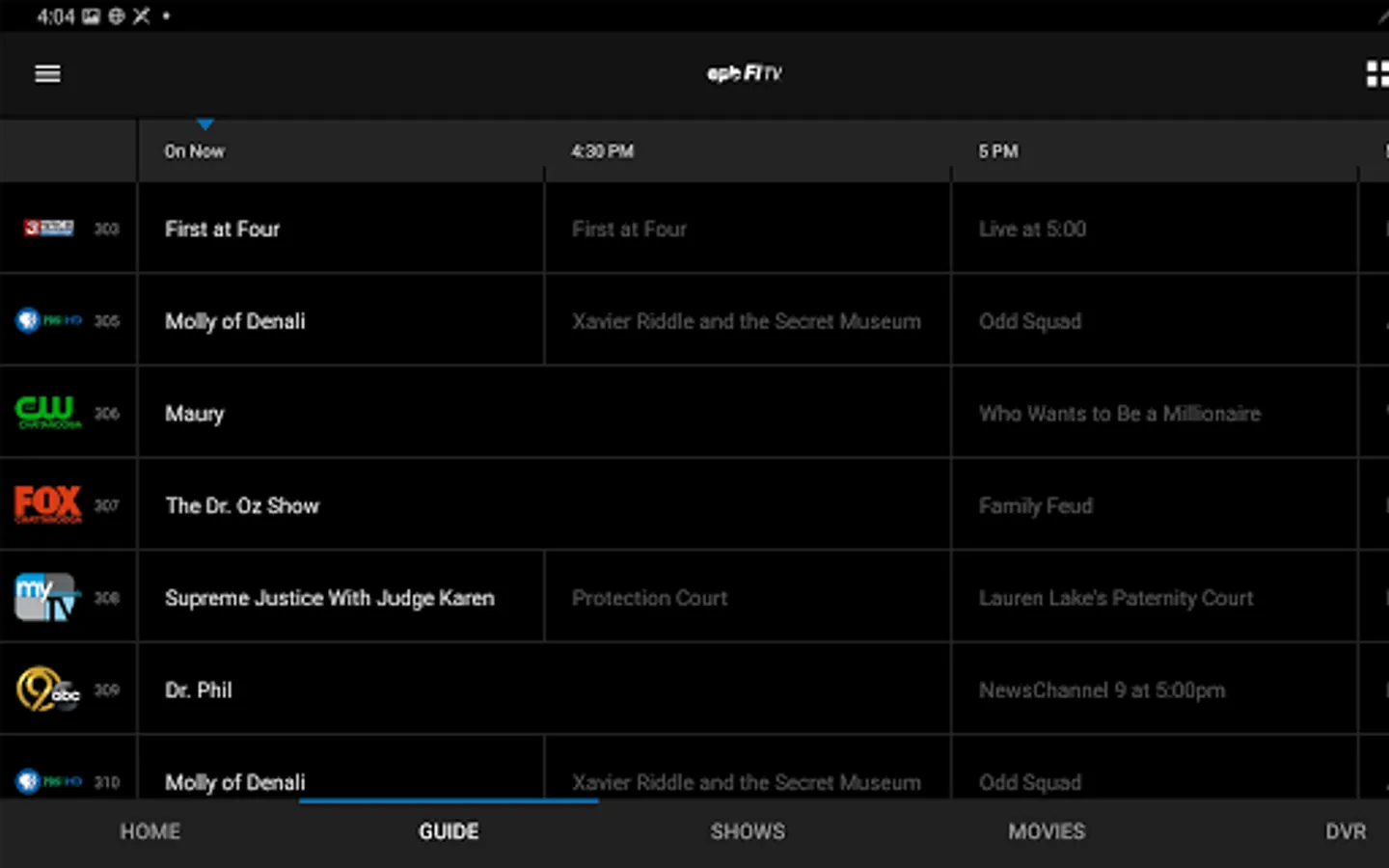Open the grid view icon
This screenshot has width=1389, height=868.
(x=1377, y=74)
